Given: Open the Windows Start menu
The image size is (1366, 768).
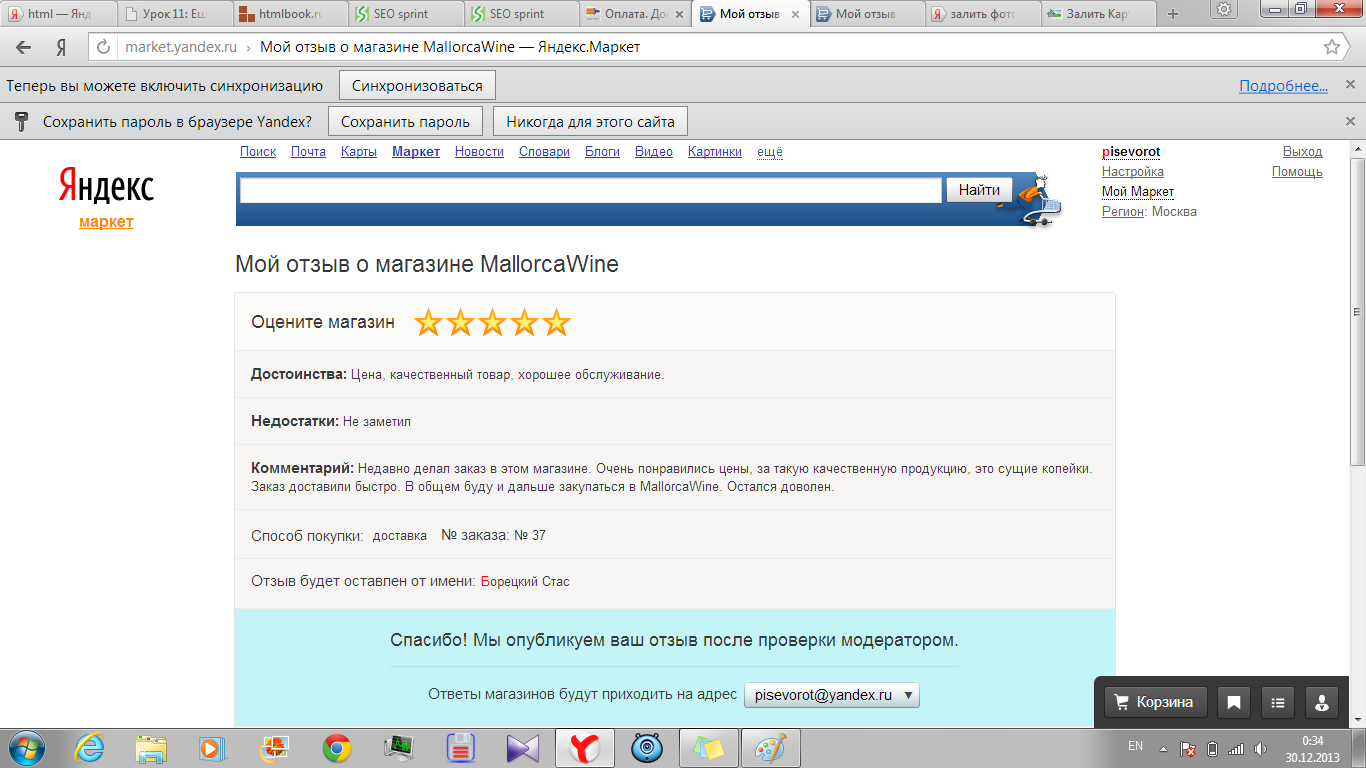Looking at the screenshot, I should tap(26, 748).
